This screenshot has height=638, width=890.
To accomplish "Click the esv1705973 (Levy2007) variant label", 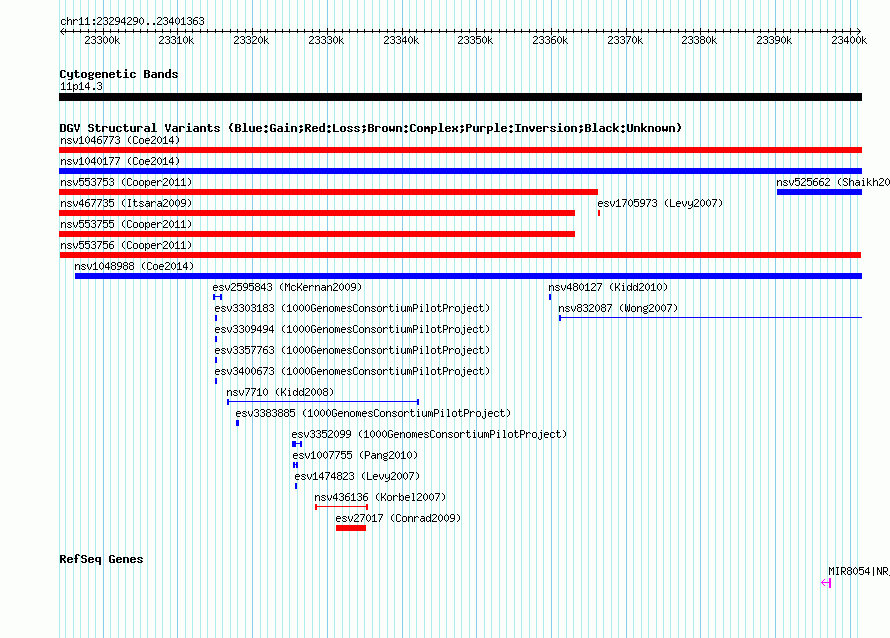I will click(660, 203).
